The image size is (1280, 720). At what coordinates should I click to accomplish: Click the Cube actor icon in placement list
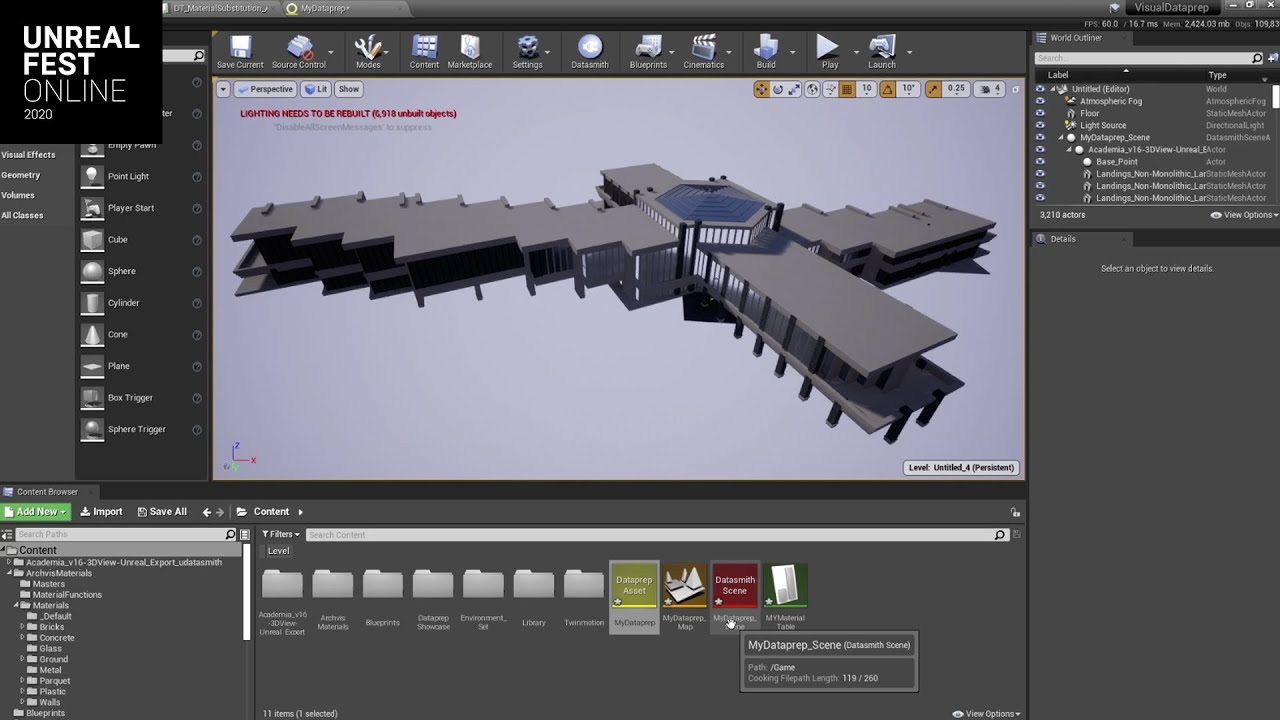tap(92, 240)
